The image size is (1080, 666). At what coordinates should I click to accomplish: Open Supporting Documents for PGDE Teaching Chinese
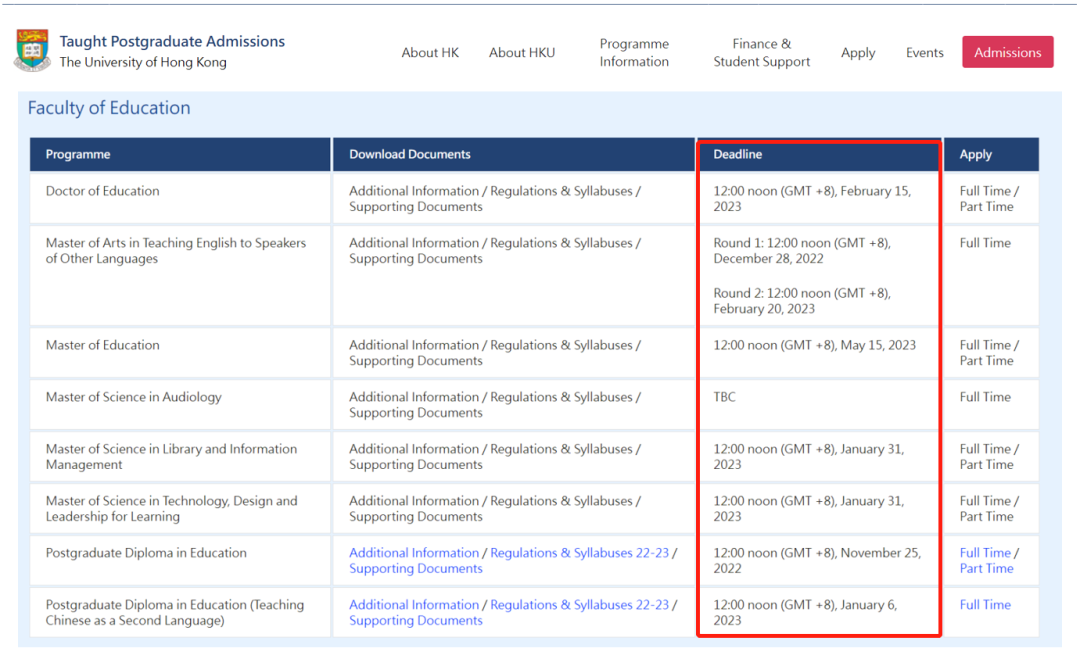416,620
